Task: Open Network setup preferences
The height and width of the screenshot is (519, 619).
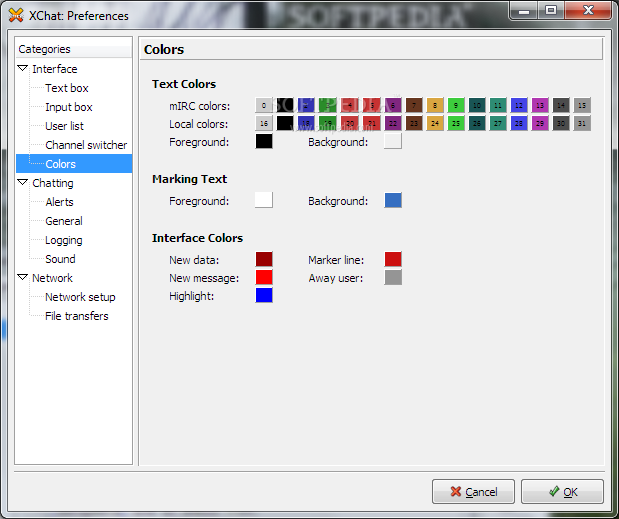Action: click(x=80, y=297)
